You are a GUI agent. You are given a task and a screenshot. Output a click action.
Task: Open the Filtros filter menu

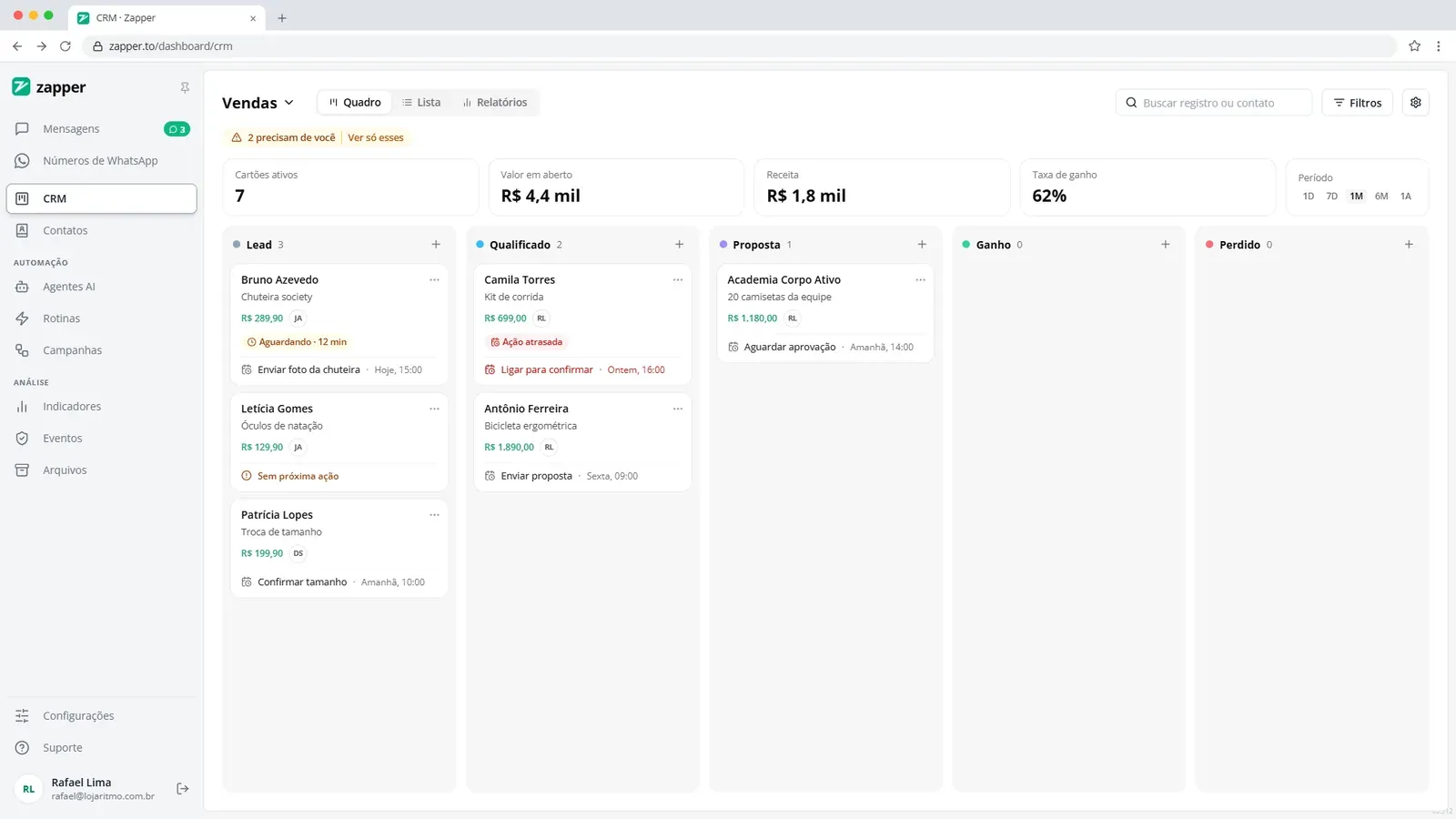[1358, 103]
